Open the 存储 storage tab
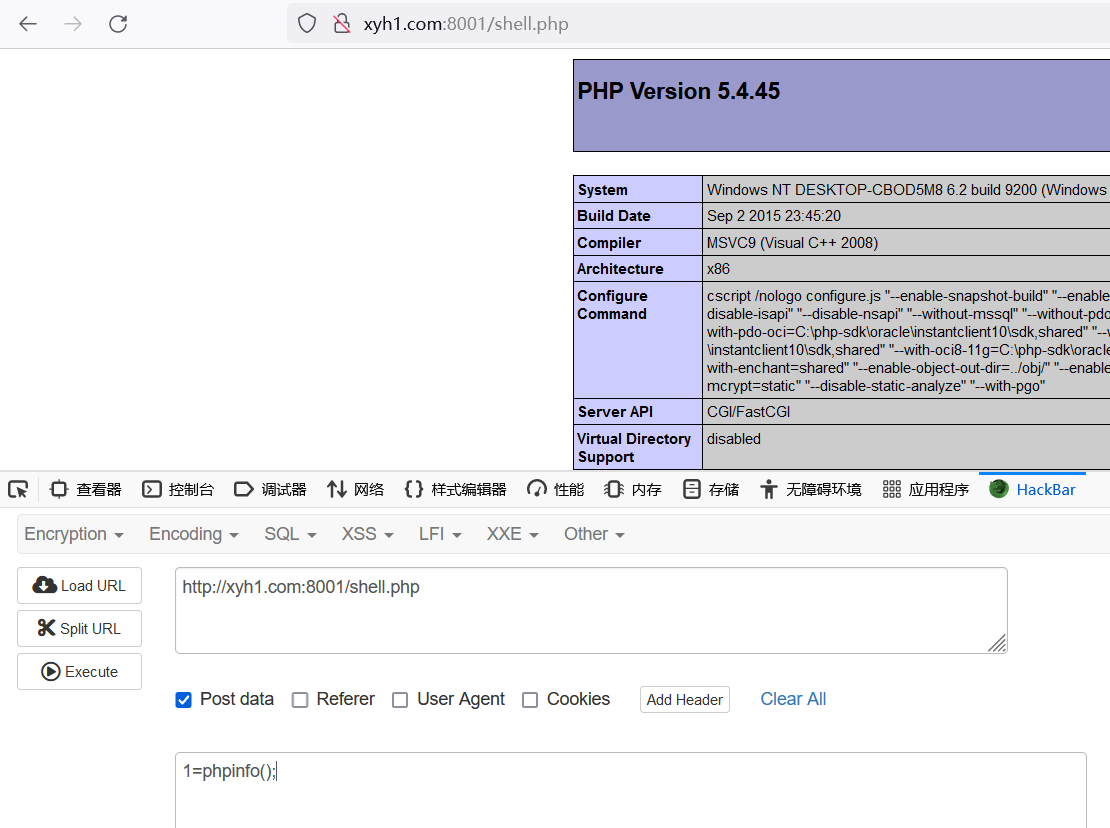The height and width of the screenshot is (828, 1110). pos(711,490)
